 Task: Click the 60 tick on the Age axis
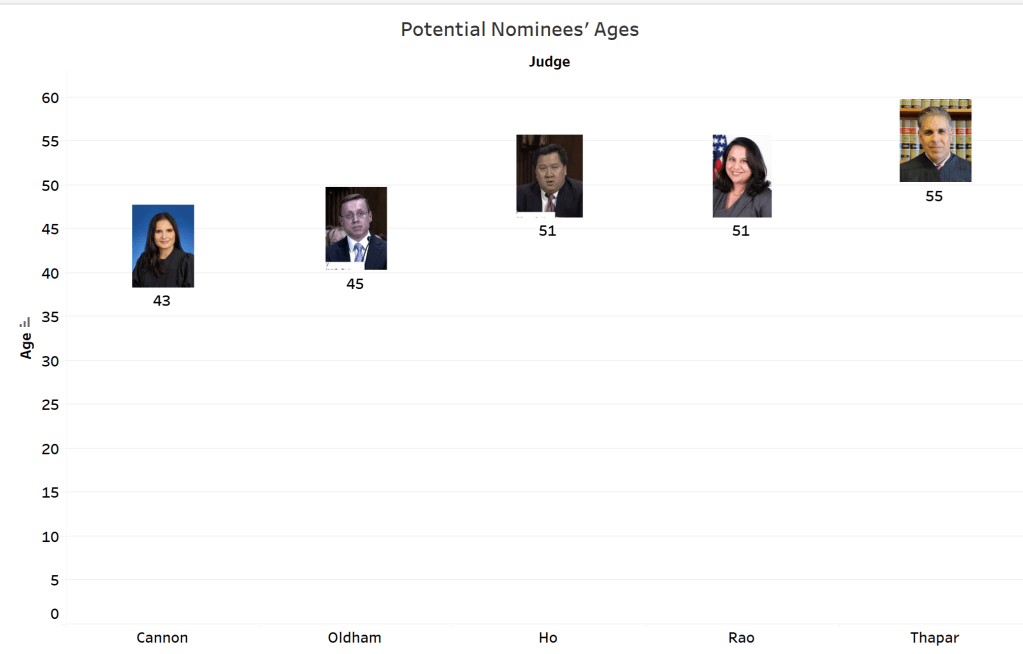pyautogui.click(x=50, y=97)
